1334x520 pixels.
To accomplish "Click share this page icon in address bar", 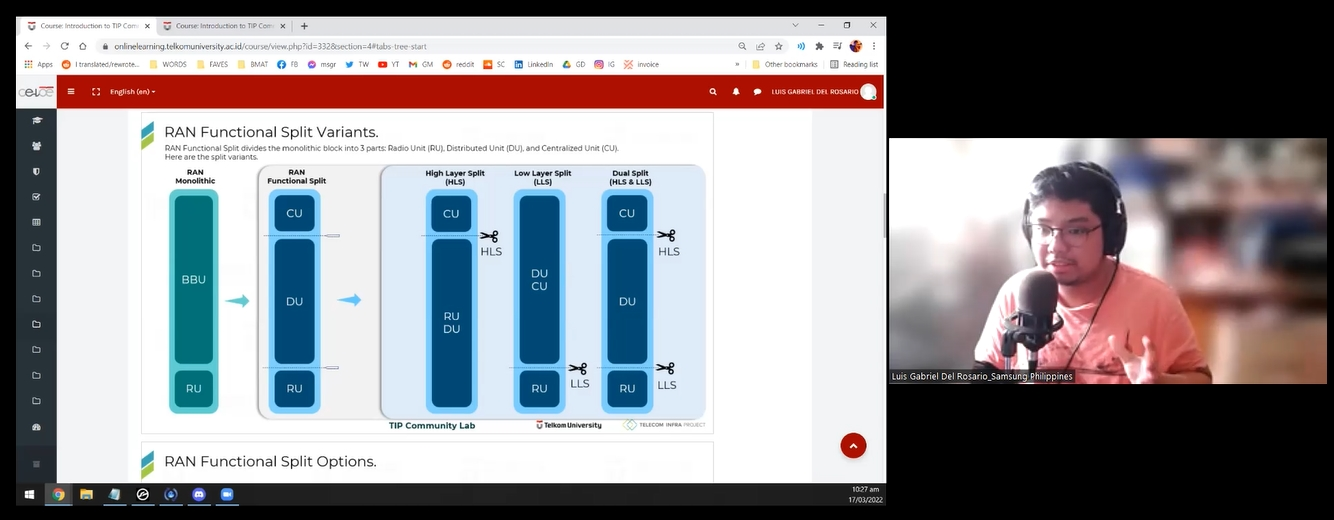I will [x=760, y=46].
